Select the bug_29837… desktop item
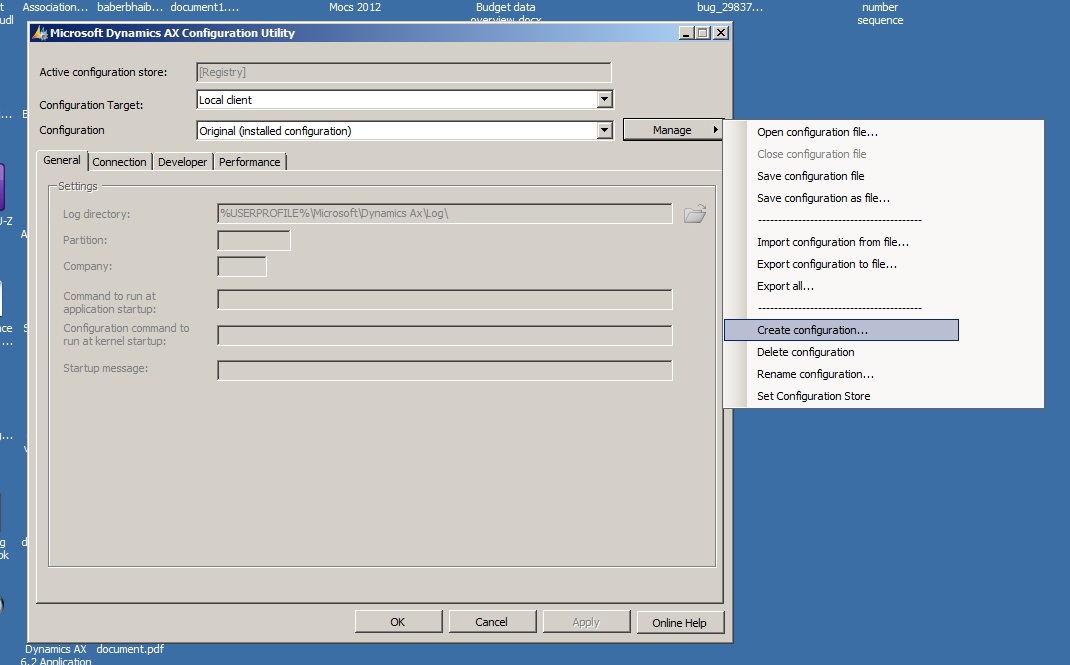Viewport: 1070px width, 665px height. (x=730, y=8)
